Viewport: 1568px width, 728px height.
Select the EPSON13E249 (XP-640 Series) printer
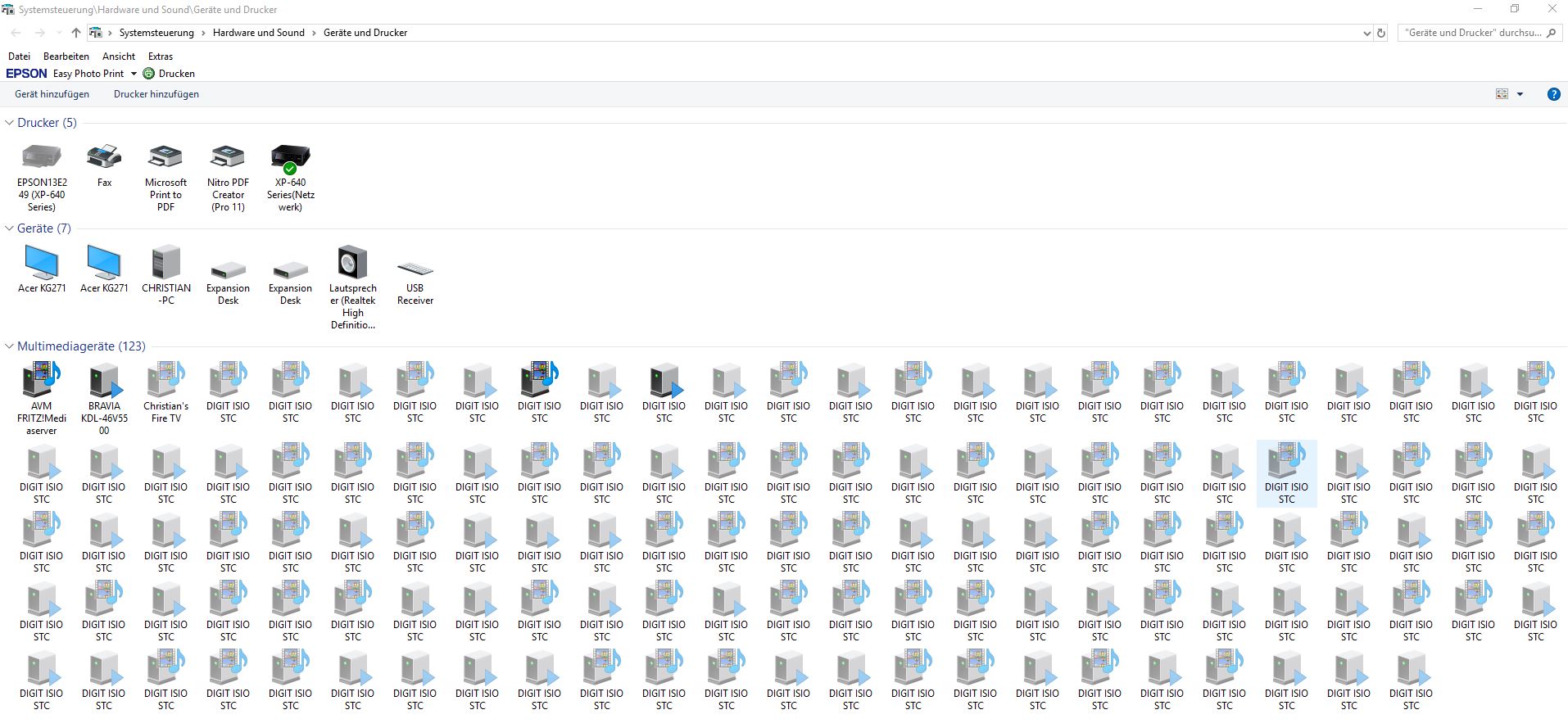(x=42, y=177)
